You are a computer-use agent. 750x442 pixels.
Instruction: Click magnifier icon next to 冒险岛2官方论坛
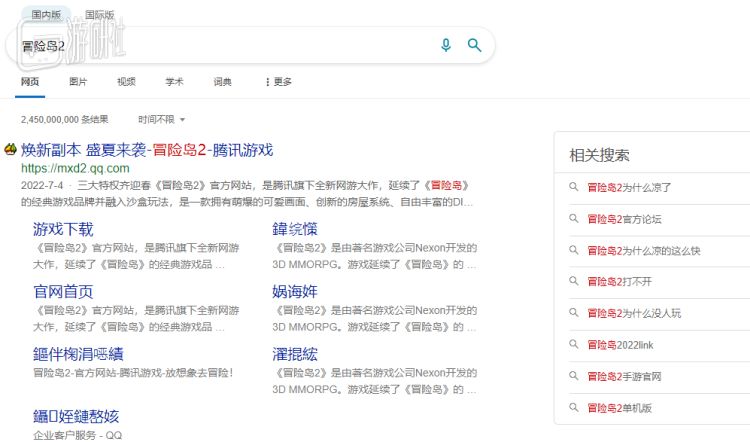pos(573,219)
